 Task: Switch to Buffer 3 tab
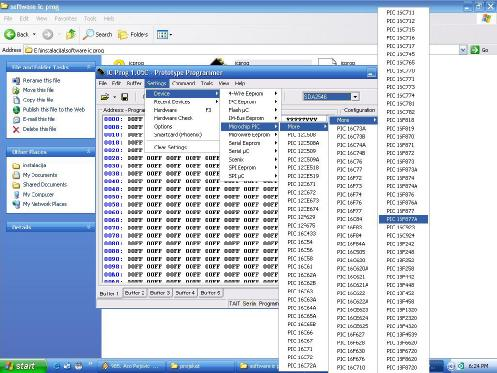click(x=160, y=293)
